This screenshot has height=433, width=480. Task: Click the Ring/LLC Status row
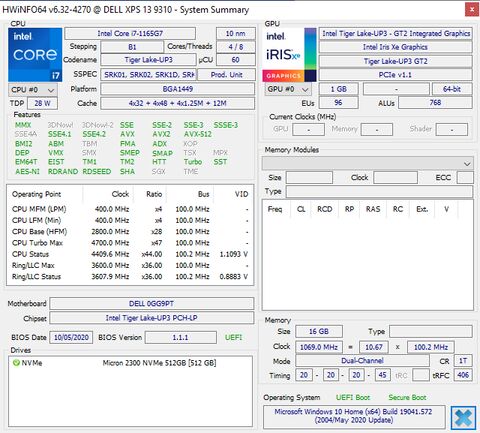pos(130,277)
